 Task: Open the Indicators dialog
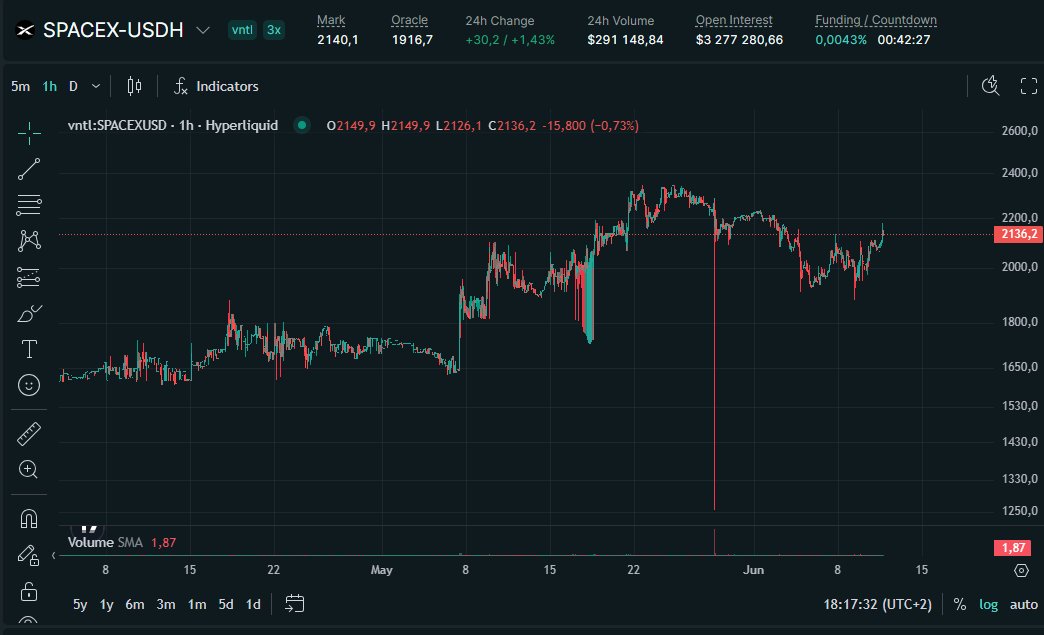[x=216, y=86]
